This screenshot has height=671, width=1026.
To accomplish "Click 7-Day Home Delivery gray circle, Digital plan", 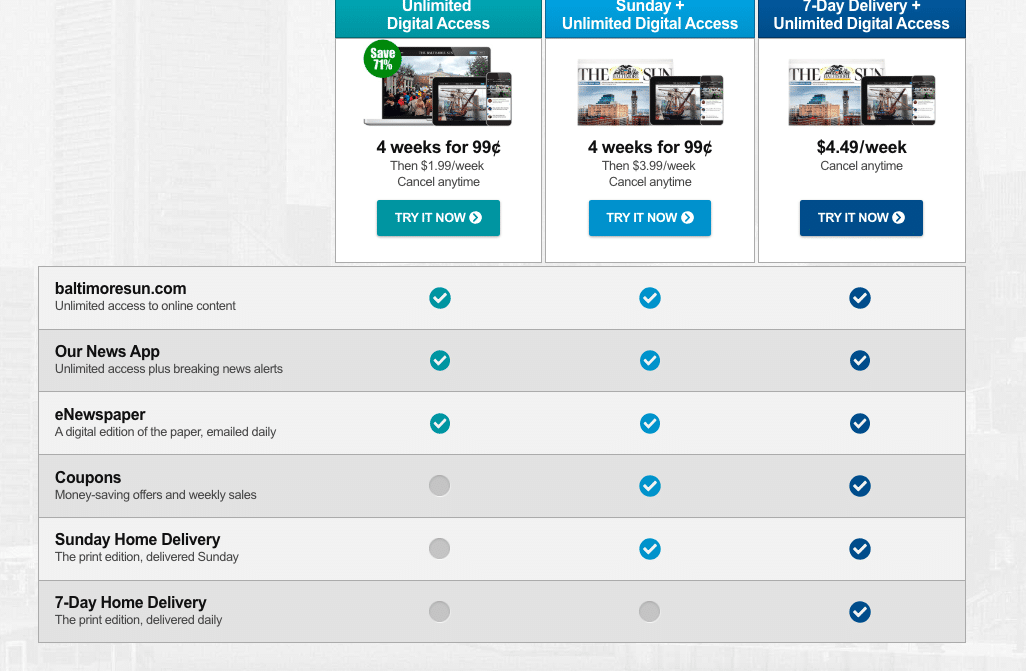I will pyautogui.click(x=440, y=611).
